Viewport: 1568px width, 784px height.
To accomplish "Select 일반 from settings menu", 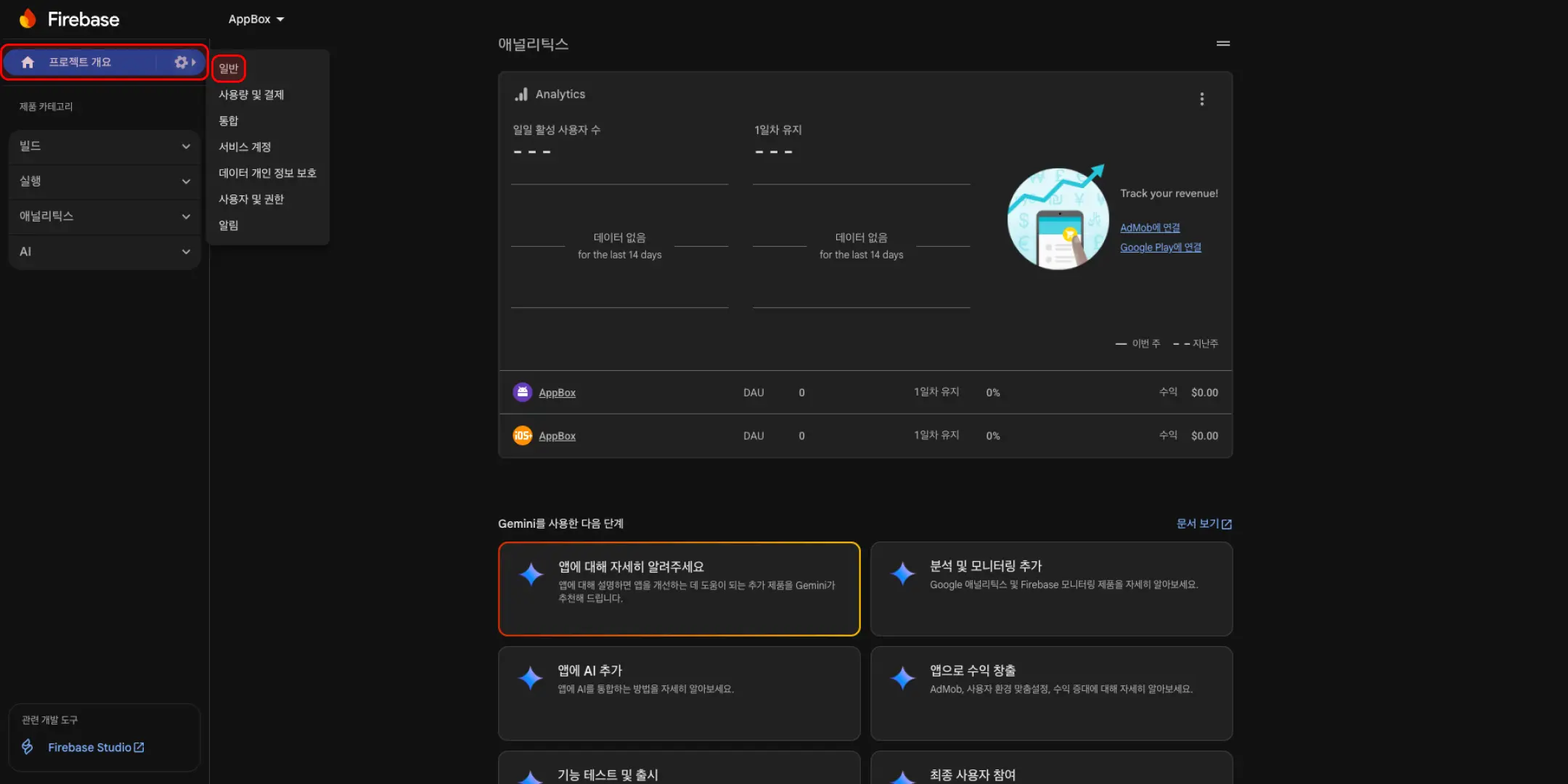I will pos(229,68).
